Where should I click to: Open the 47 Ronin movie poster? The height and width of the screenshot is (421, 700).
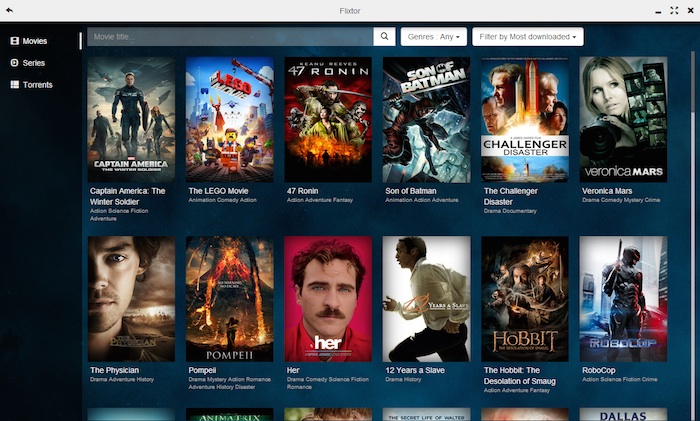coord(328,119)
